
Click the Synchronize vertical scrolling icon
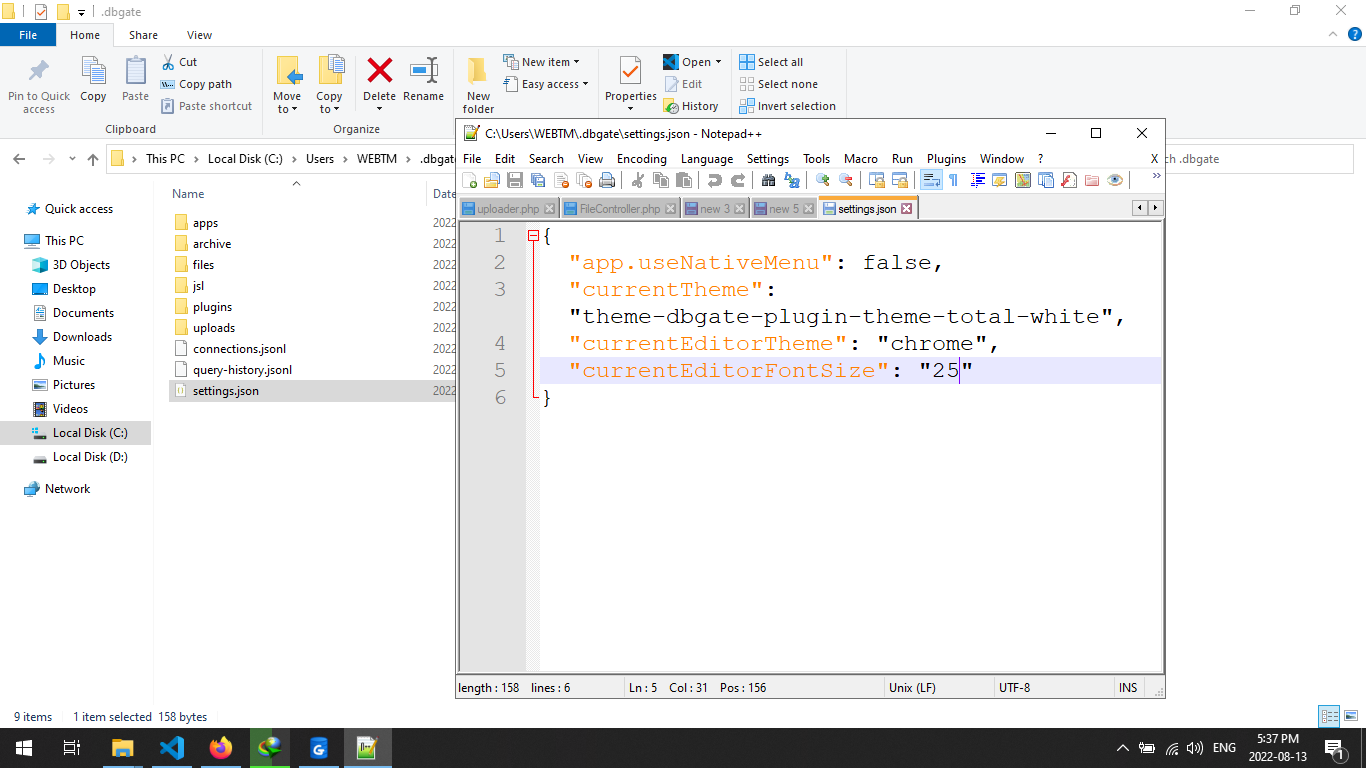tap(876, 180)
